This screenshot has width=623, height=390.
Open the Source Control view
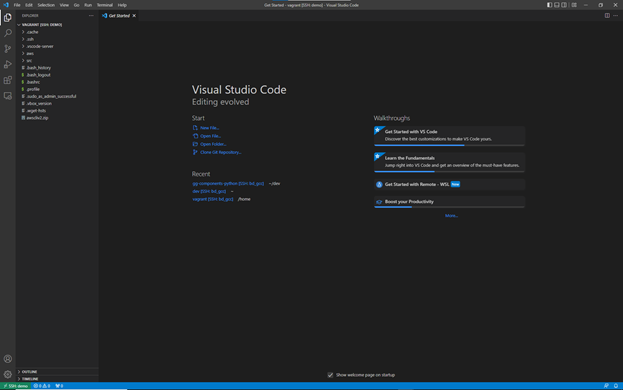coord(8,49)
